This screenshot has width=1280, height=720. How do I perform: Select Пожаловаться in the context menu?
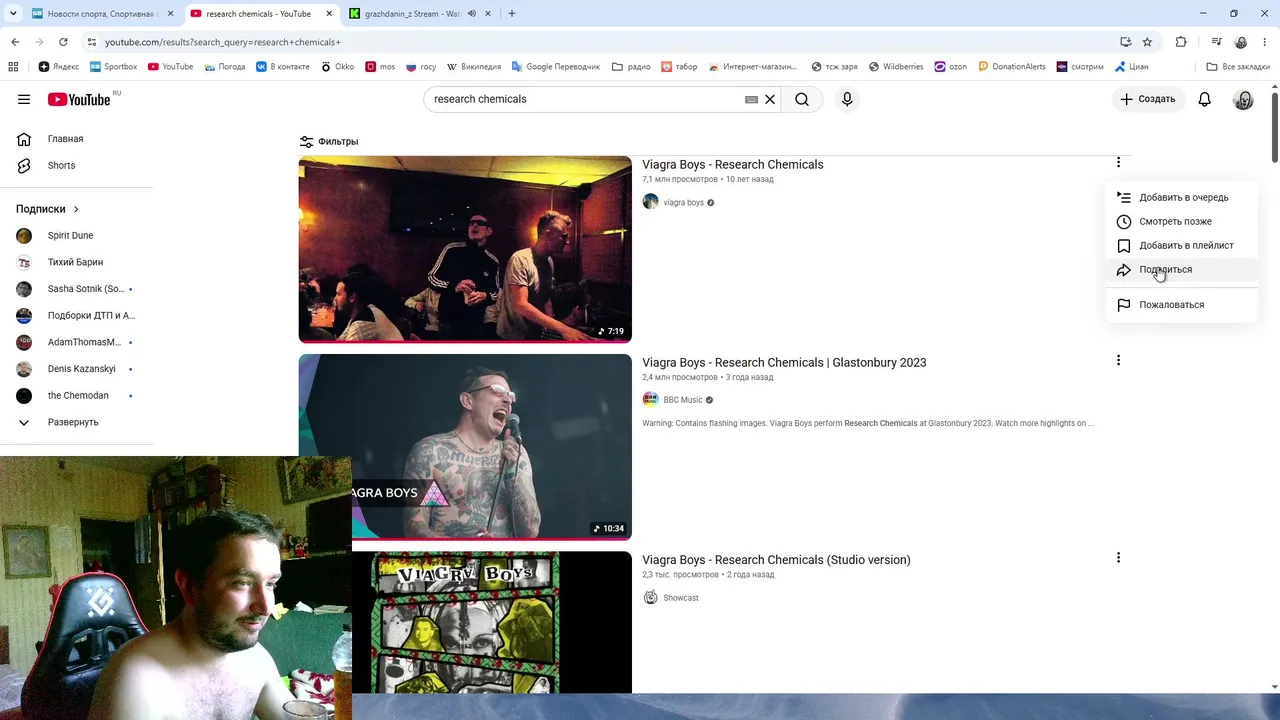[x=1181, y=305]
